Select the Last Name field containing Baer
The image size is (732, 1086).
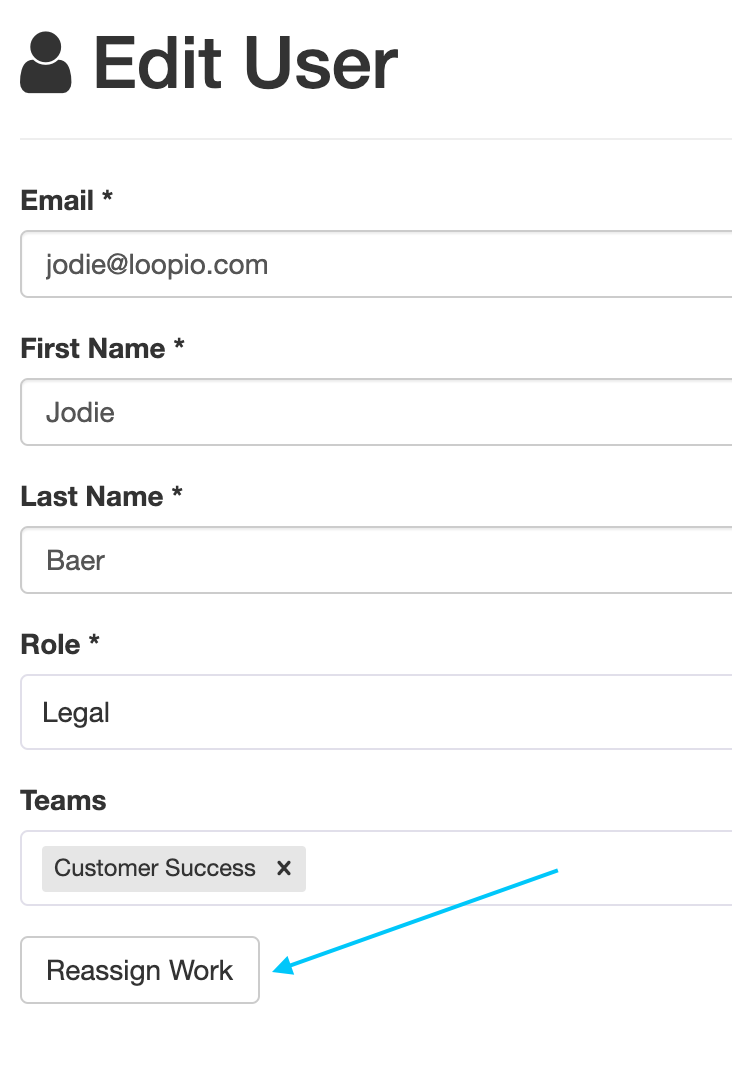pyautogui.click(x=376, y=560)
